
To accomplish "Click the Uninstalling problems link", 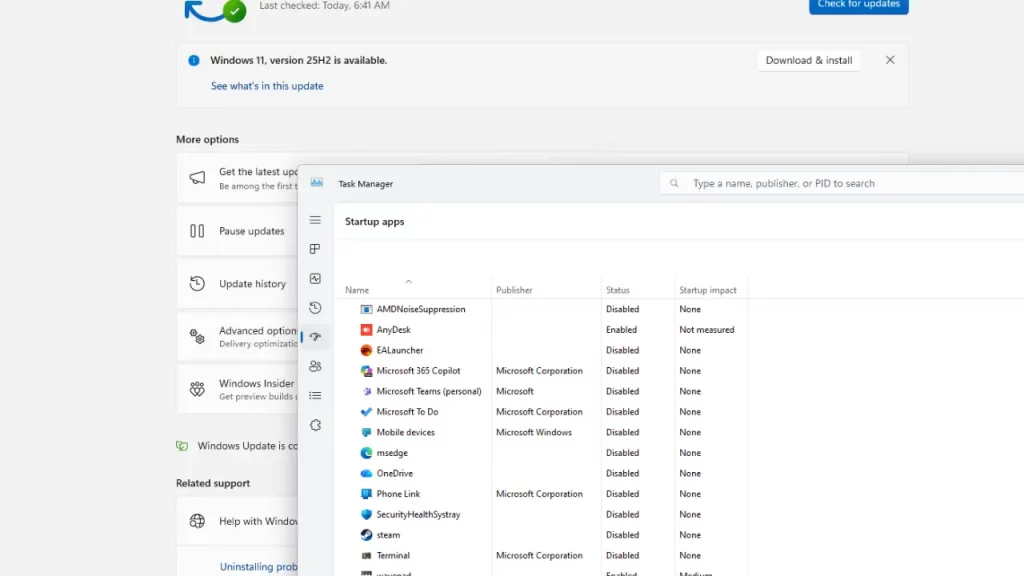I will pos(259,566).
